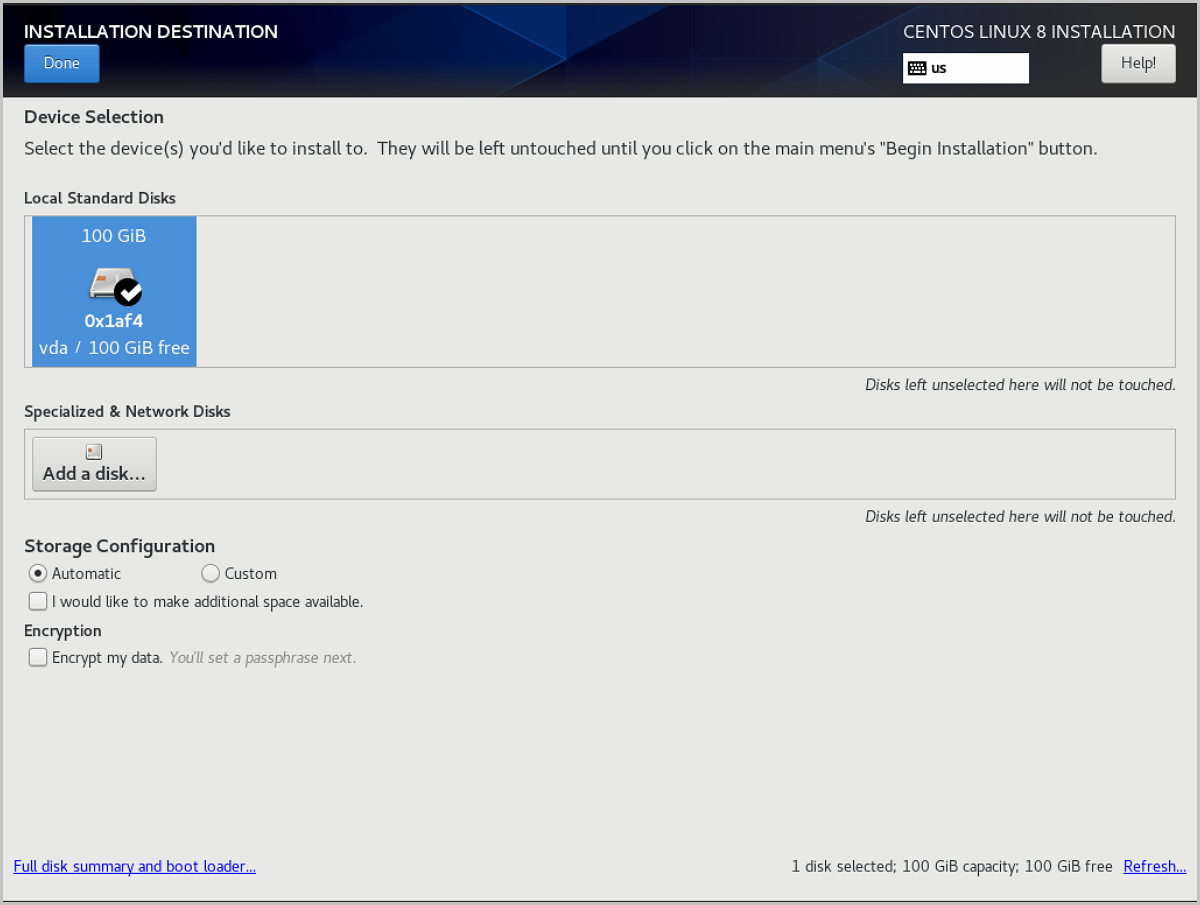Select the vda 100 GiB disk icon

[113, 291]
